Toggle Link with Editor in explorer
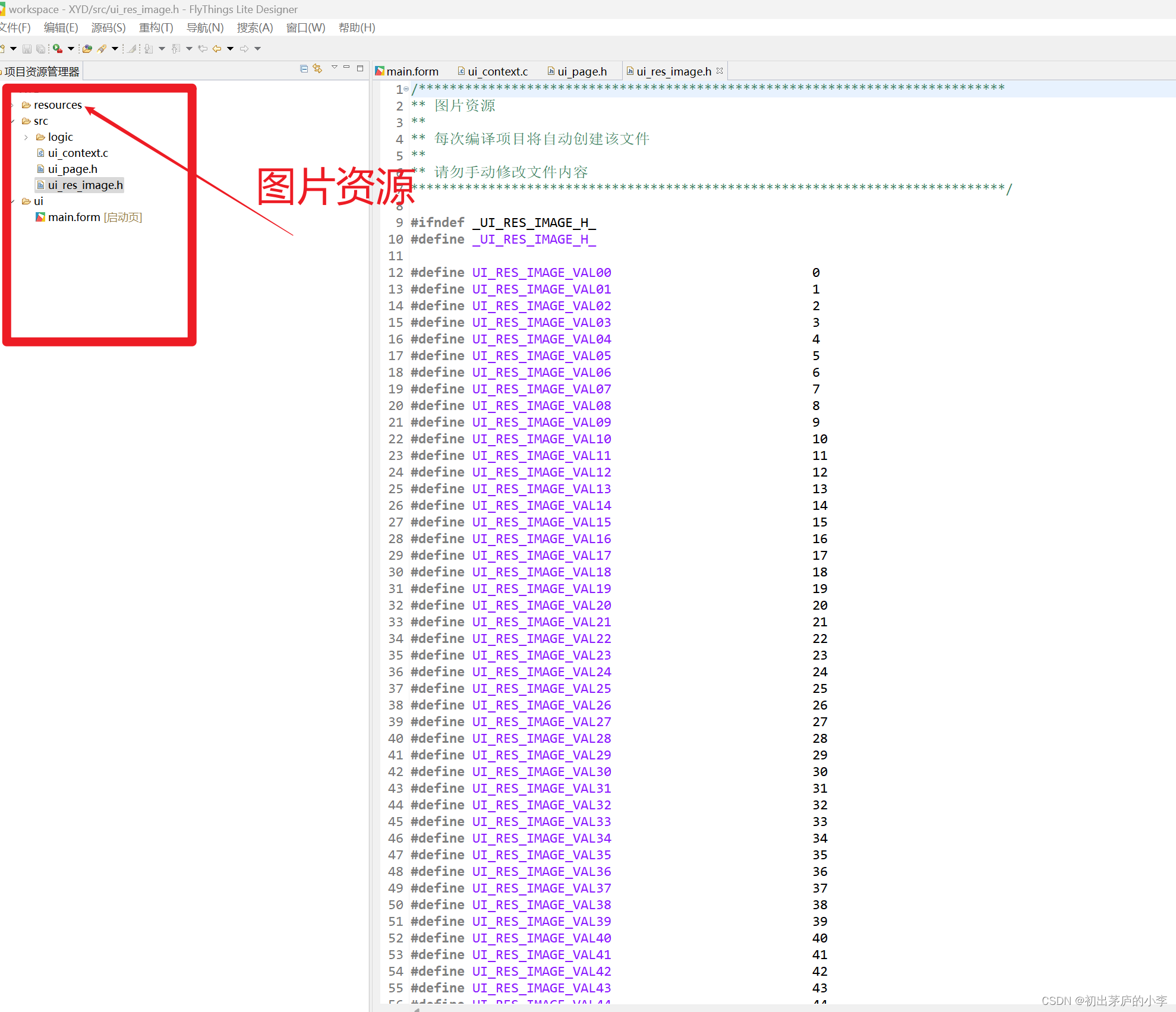Image resolution: width=1176 pixels, height=1012 pixels. 318,69
